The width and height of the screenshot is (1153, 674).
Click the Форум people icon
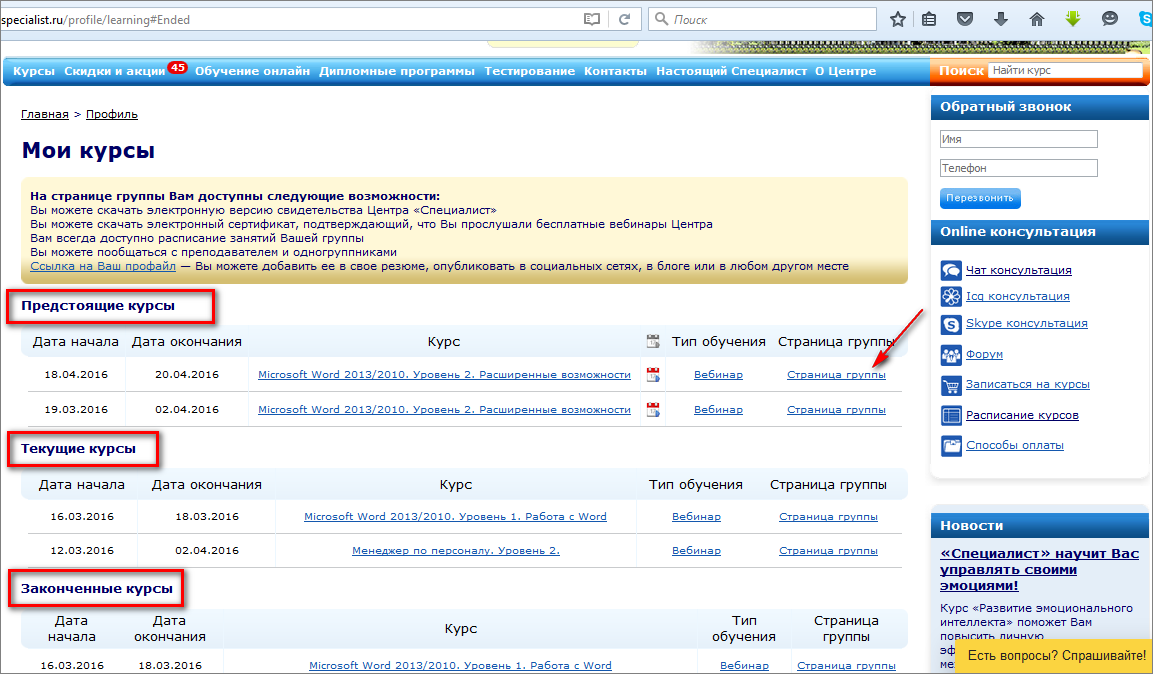point(951,354)
